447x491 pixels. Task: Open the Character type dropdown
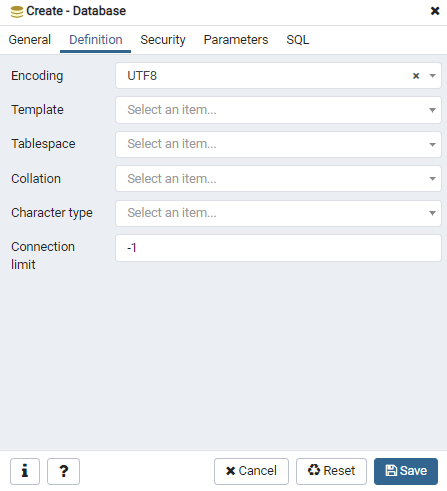(x=278, y=213)
